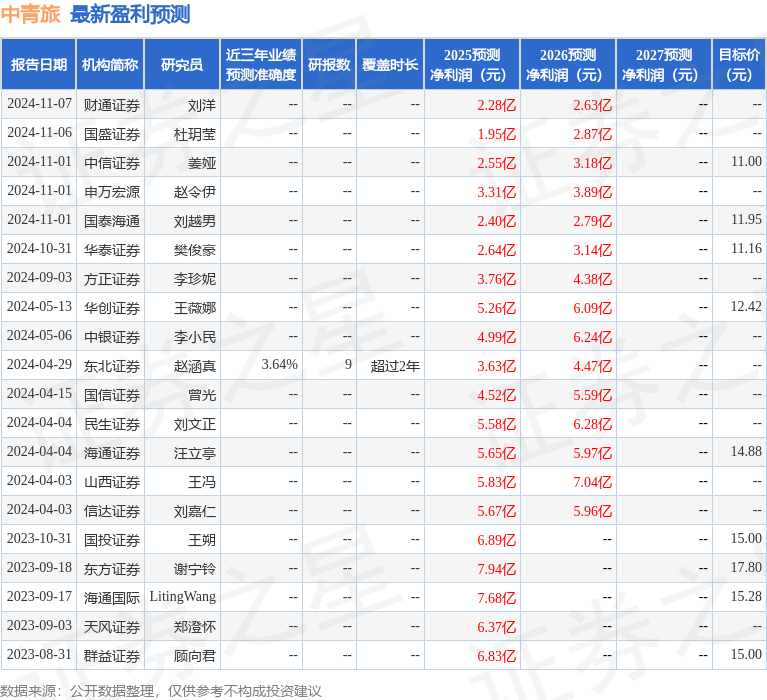Select institution 财通证券
The image size is (767, 700).
pyautogui.click(x=112, y=105)
